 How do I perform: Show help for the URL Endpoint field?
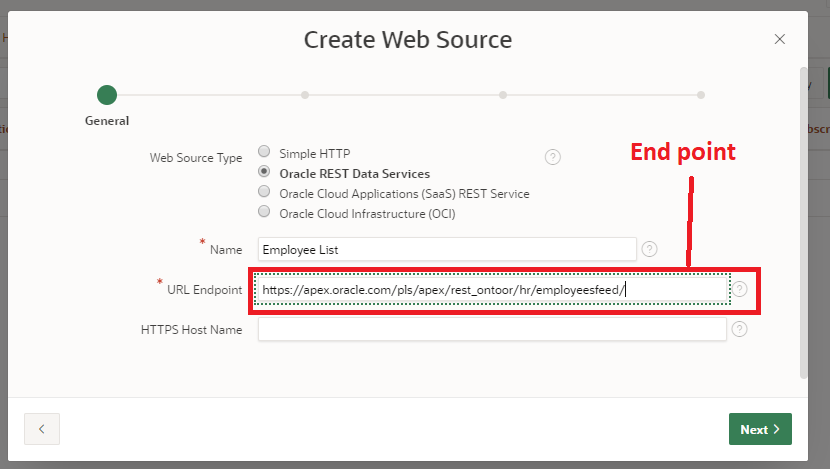point(740,289)
